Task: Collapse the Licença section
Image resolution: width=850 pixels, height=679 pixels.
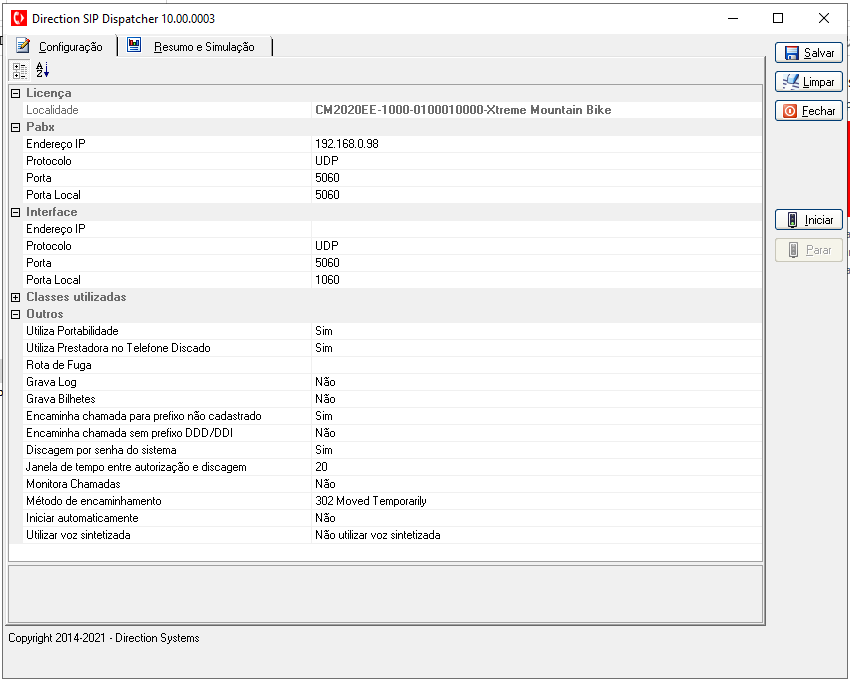Action: [16, 94]
